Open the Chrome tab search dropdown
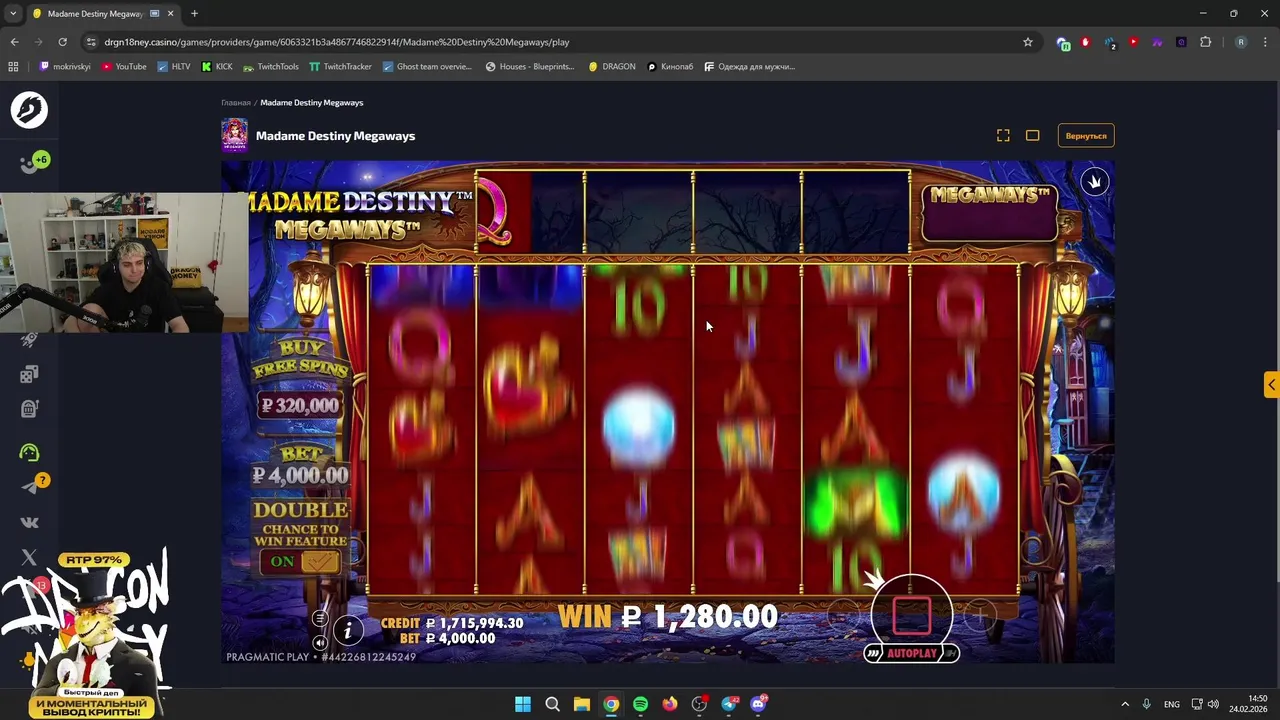This screenshot has width=1280, height=720. 13,14
